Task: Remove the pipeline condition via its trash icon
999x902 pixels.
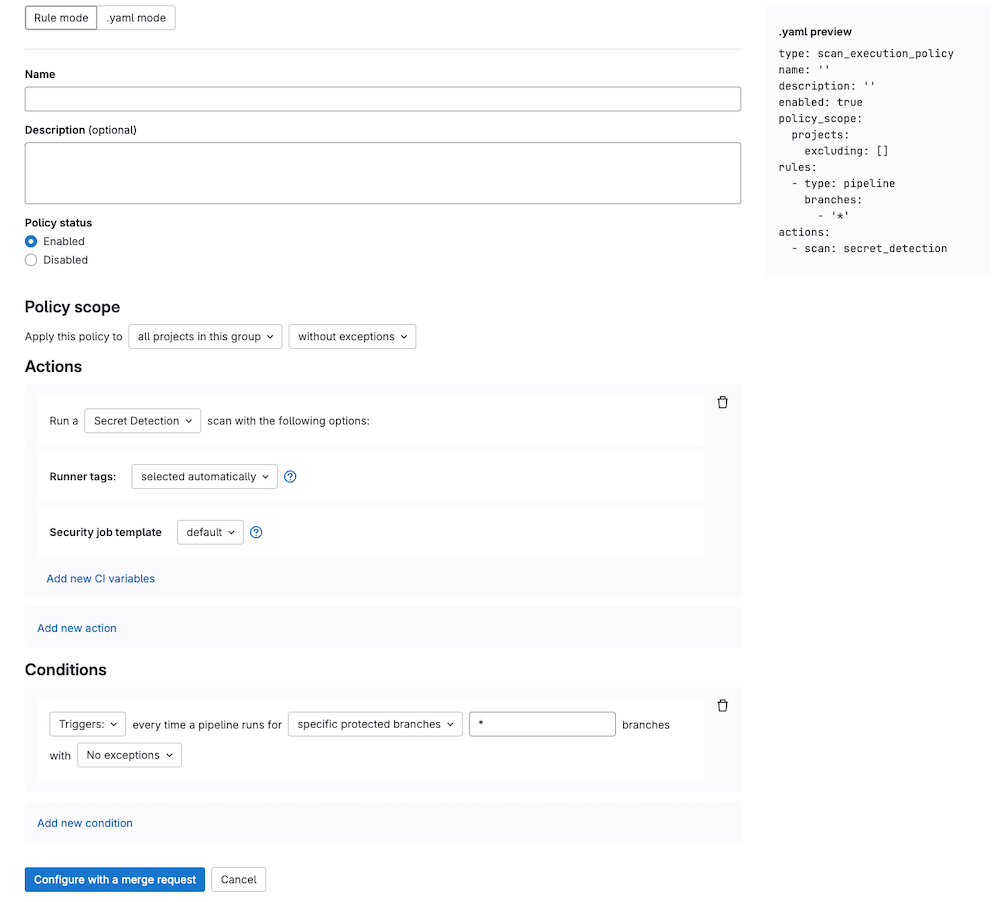Action: tap(723, 705)
